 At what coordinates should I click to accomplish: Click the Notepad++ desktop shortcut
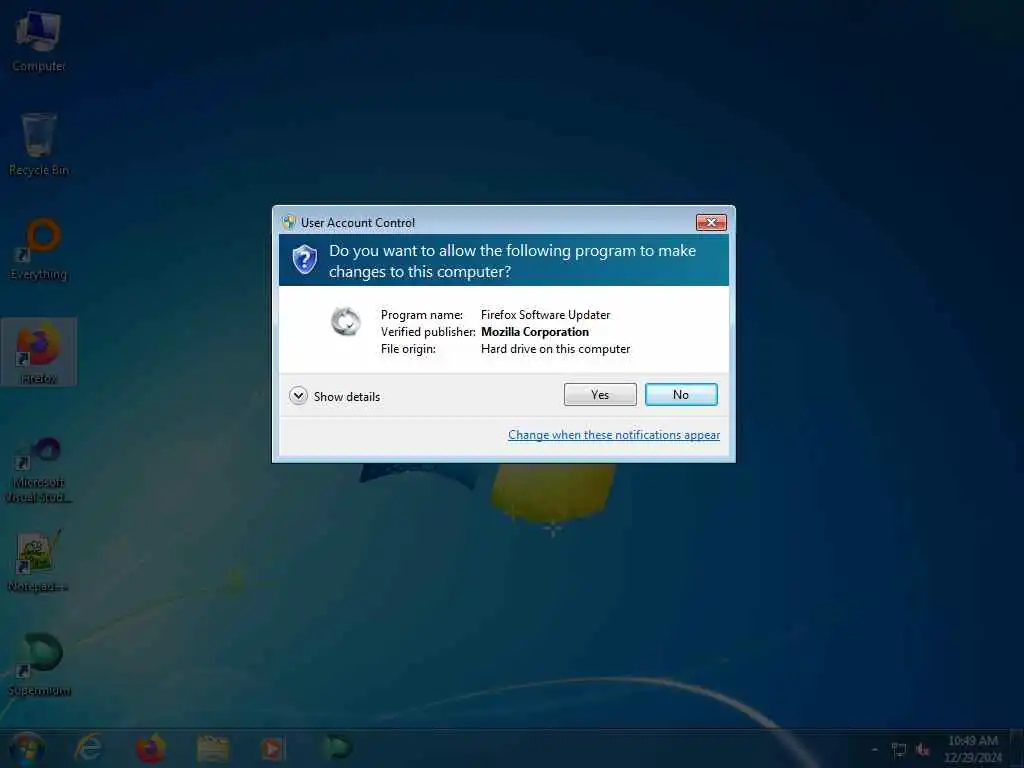pos(39,562)
